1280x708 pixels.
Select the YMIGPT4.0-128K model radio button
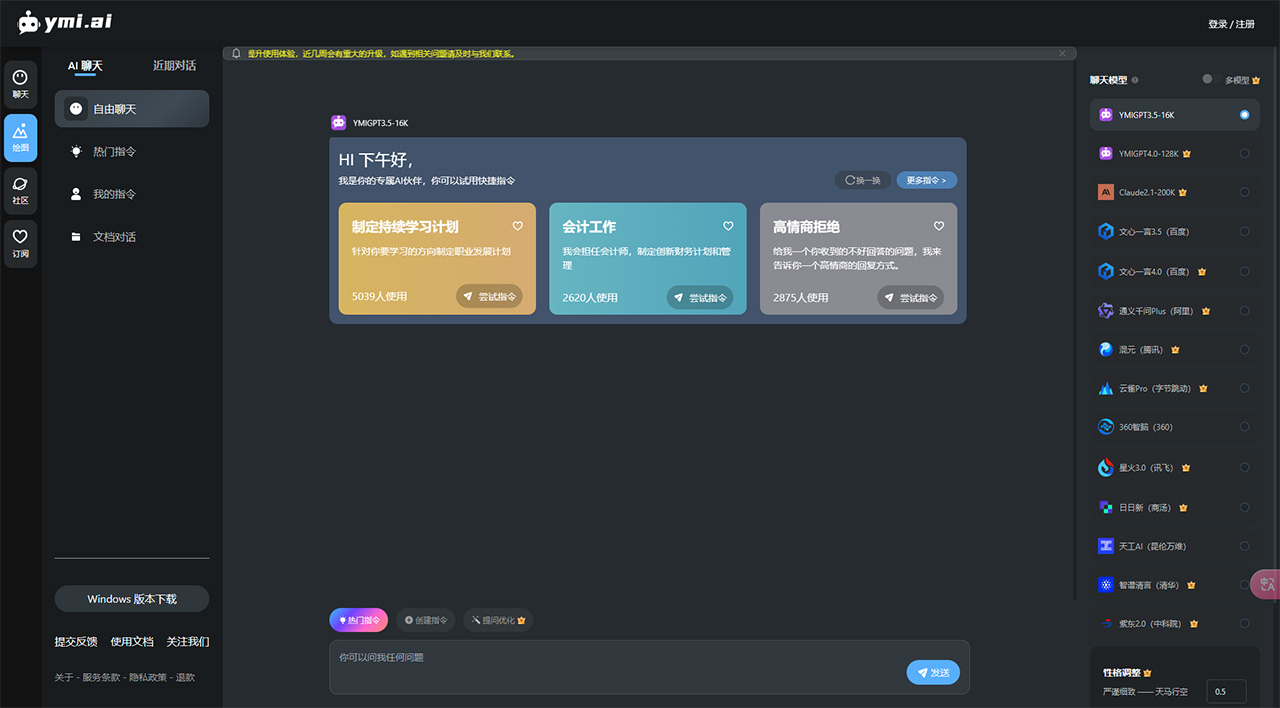click(x=1244, y=153)
